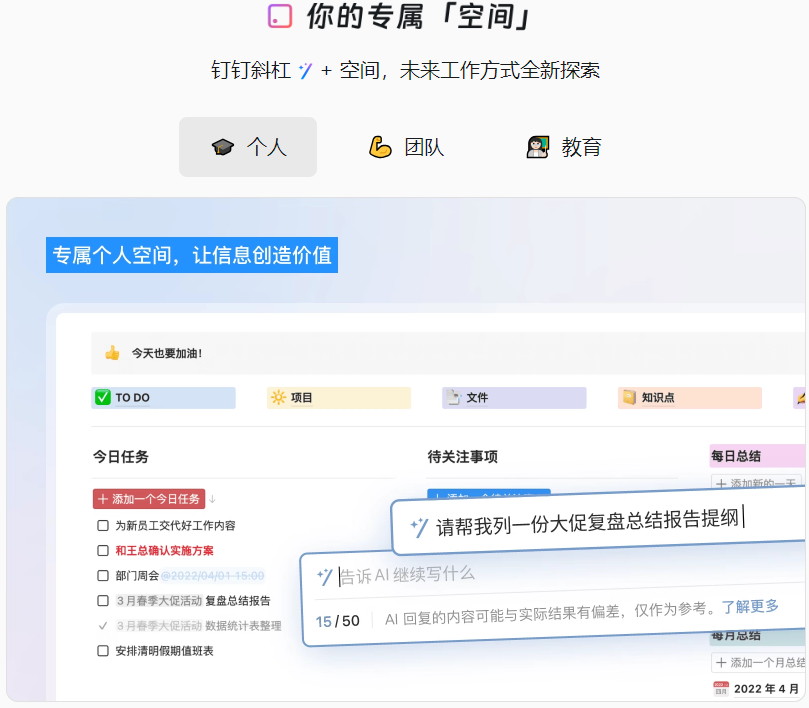This screenshot has width=809, height=708.
Task: Check the 安排清明假期值班表 checkbox
Action: [x=103, y=651]
